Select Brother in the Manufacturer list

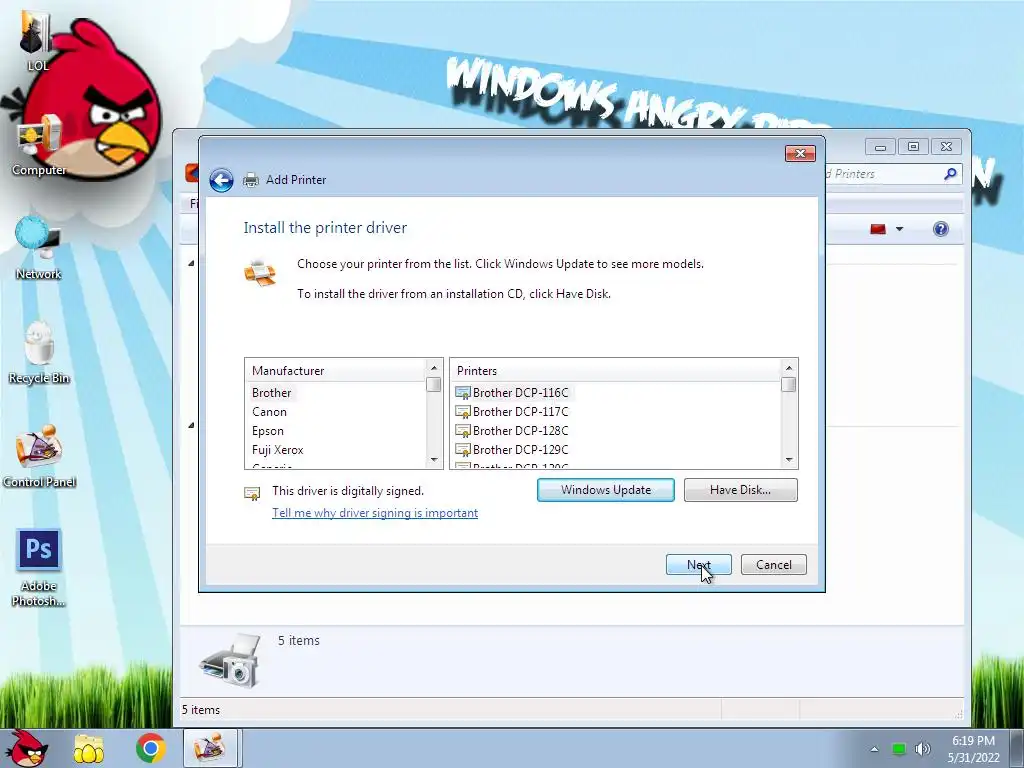tap(272, 393)
